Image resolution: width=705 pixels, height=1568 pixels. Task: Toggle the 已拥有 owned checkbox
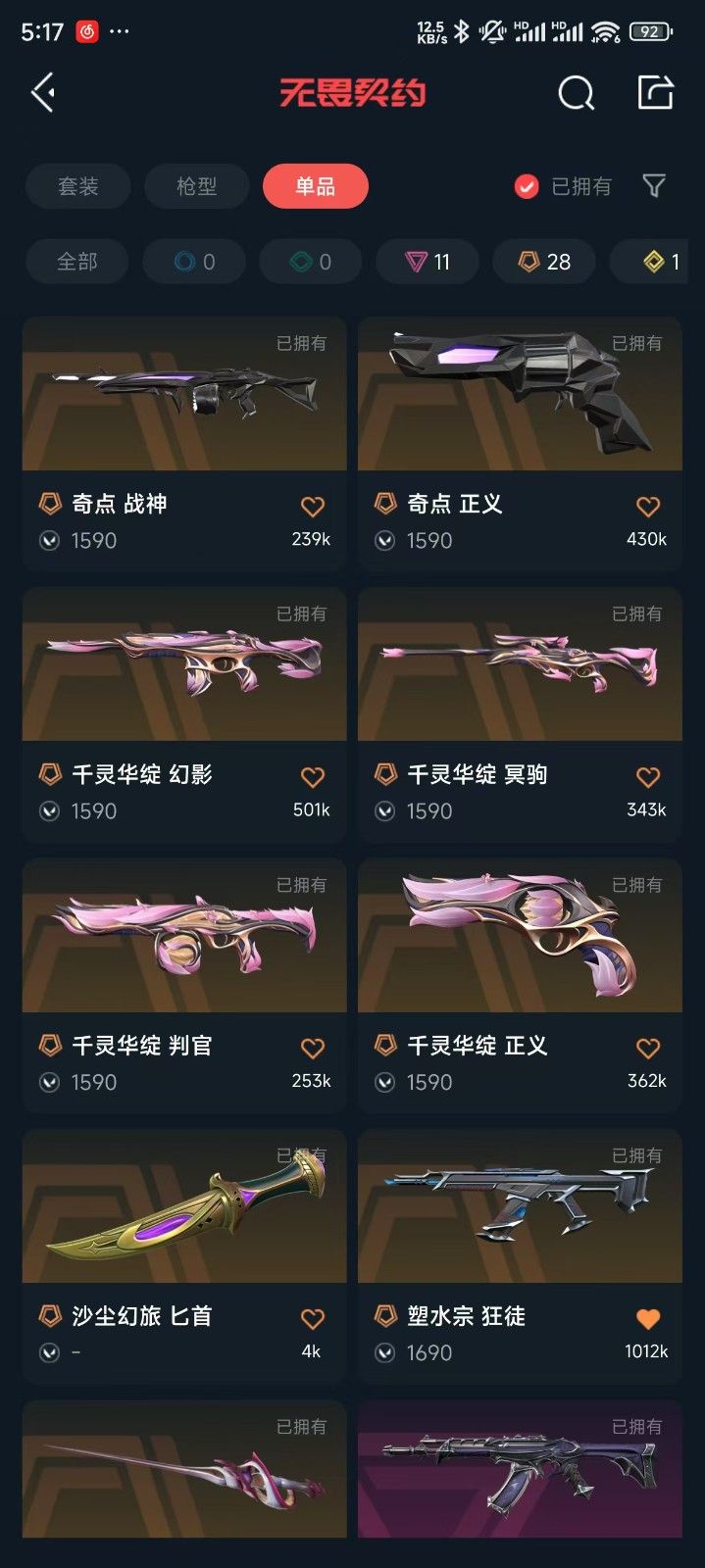click(x=527, y=186)
